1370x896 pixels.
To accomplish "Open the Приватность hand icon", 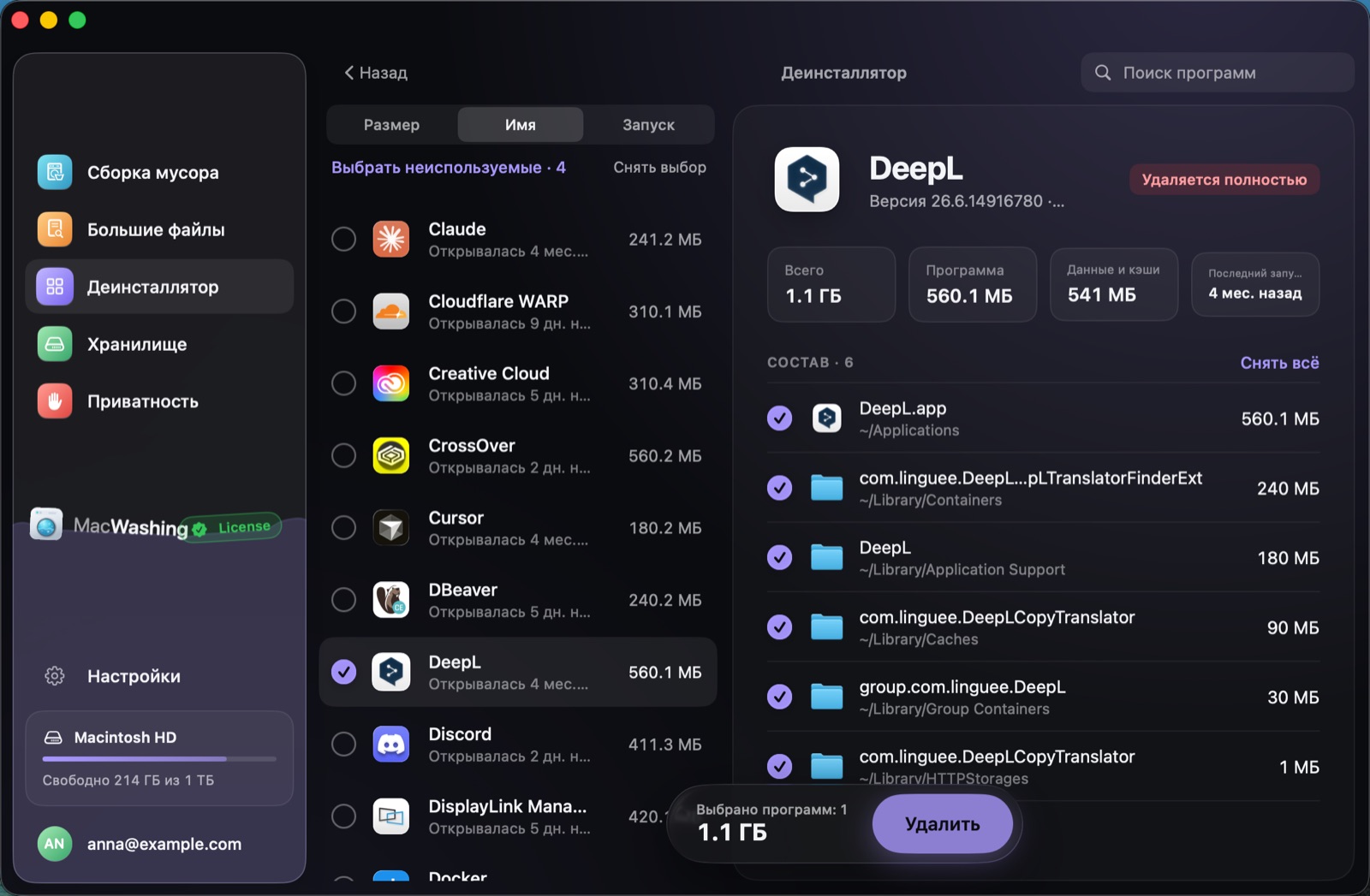I will 55,401.
